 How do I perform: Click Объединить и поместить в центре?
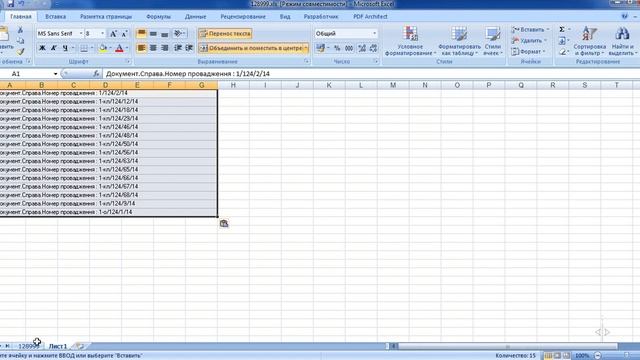tap(251, 48)
